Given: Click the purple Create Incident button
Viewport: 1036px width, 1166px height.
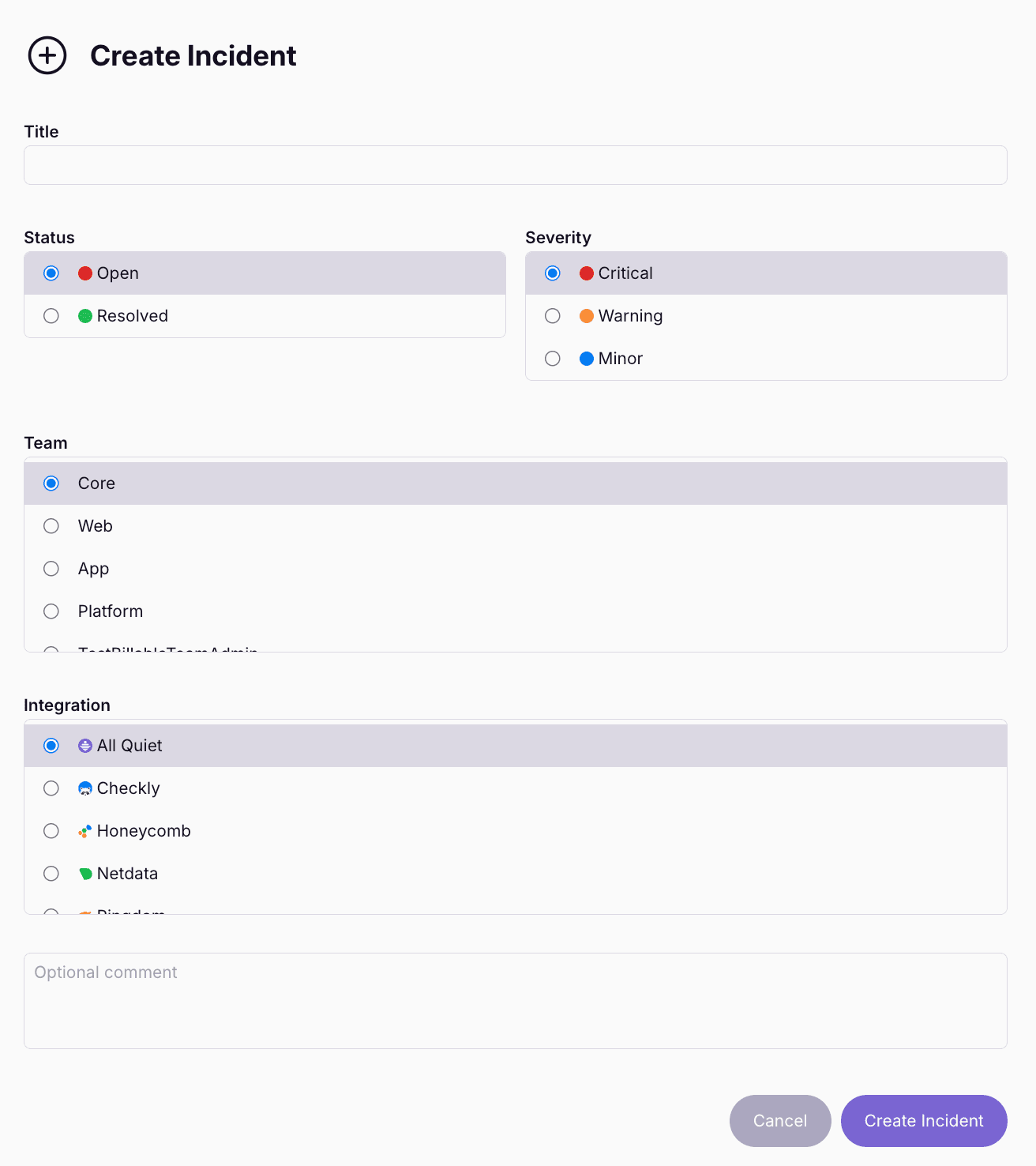Looking at the screenshot, I should [924, 1121].
